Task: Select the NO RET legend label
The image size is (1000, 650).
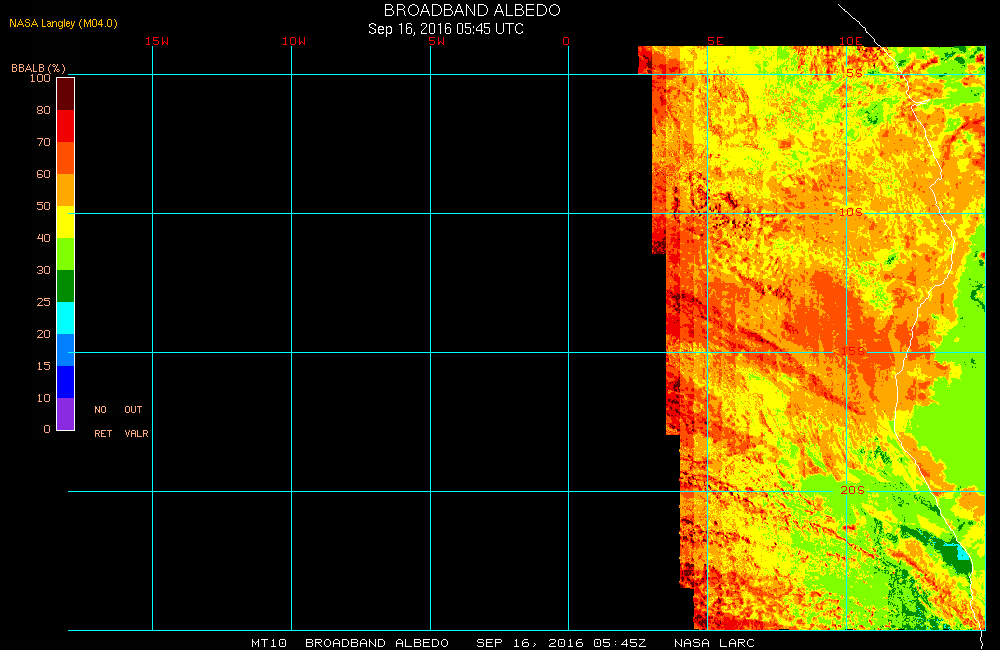Action: tap(102, 422)
